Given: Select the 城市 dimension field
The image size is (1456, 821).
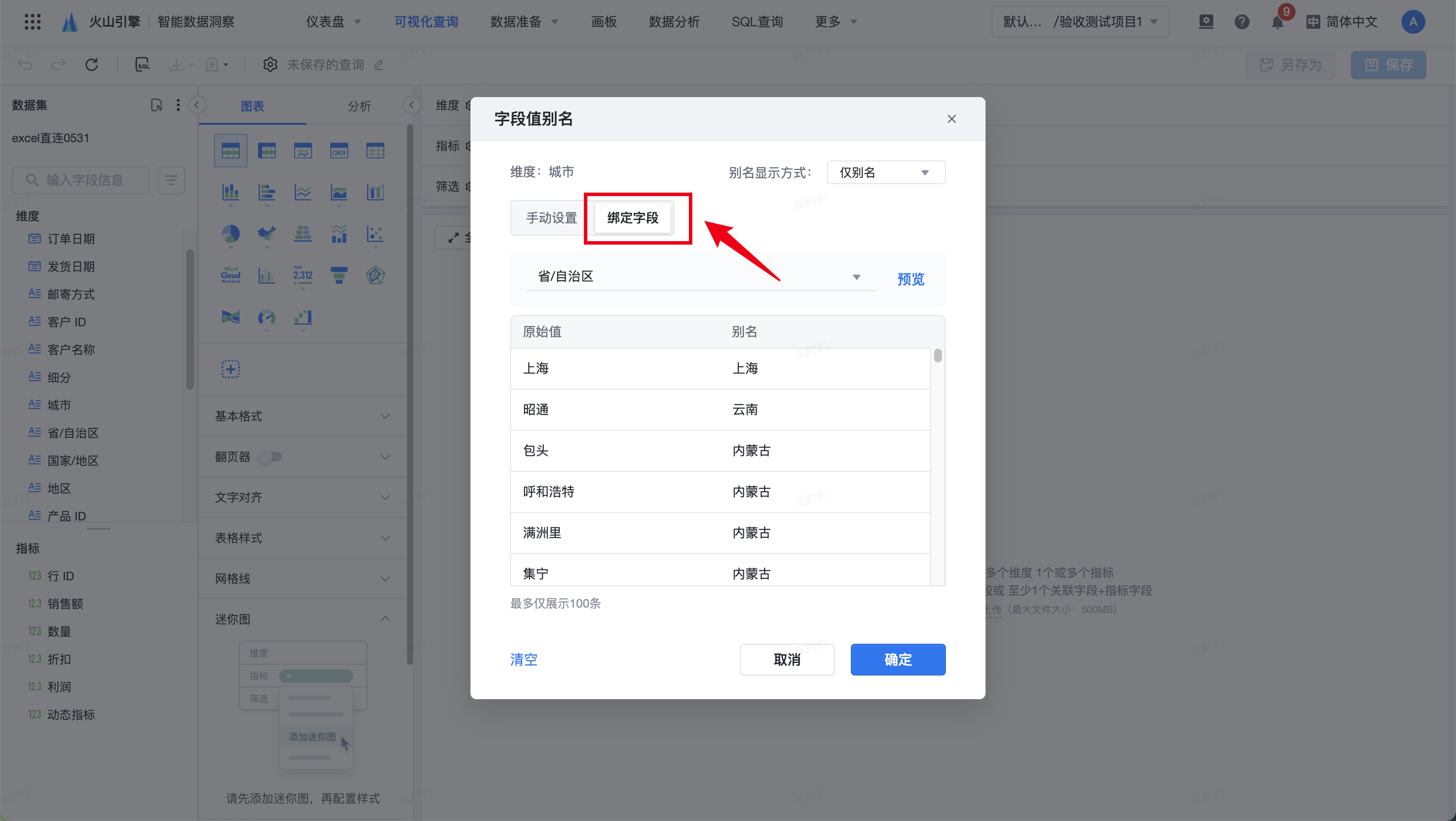Looking at the screenshot, I should (x=59, y=405).
